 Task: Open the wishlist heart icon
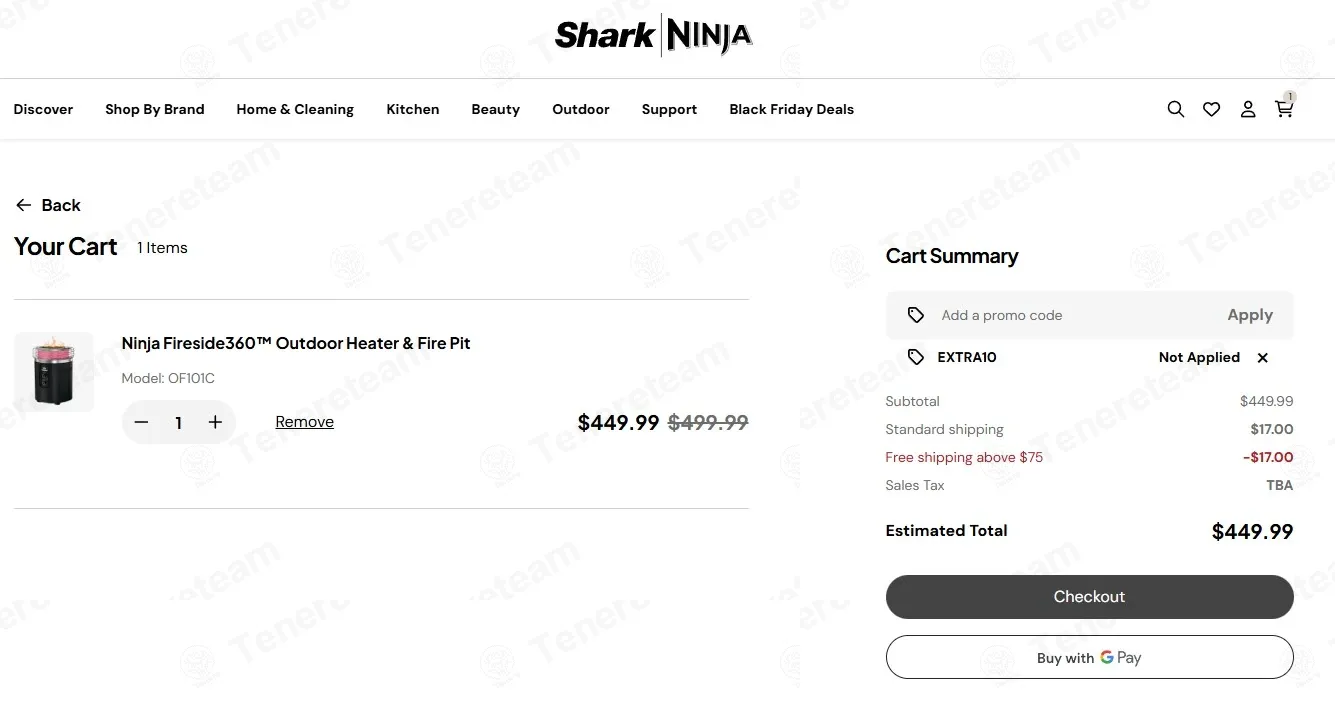(1212, 109)
